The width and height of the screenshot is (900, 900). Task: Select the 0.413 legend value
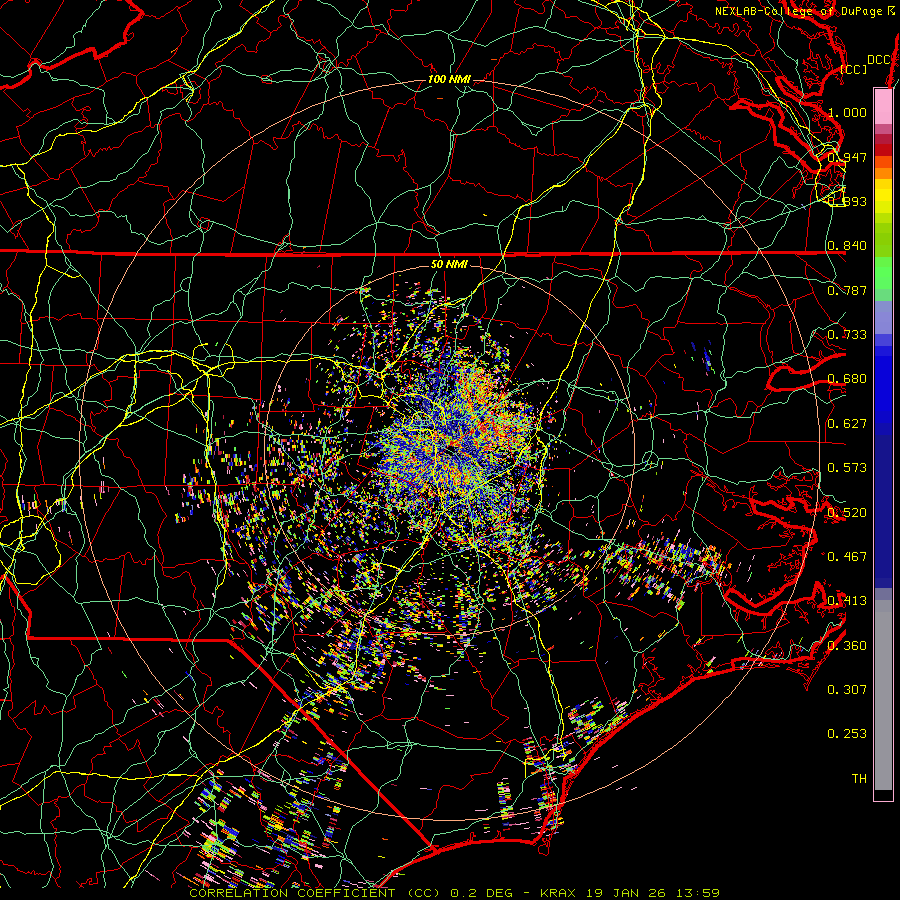coord(847,601)
